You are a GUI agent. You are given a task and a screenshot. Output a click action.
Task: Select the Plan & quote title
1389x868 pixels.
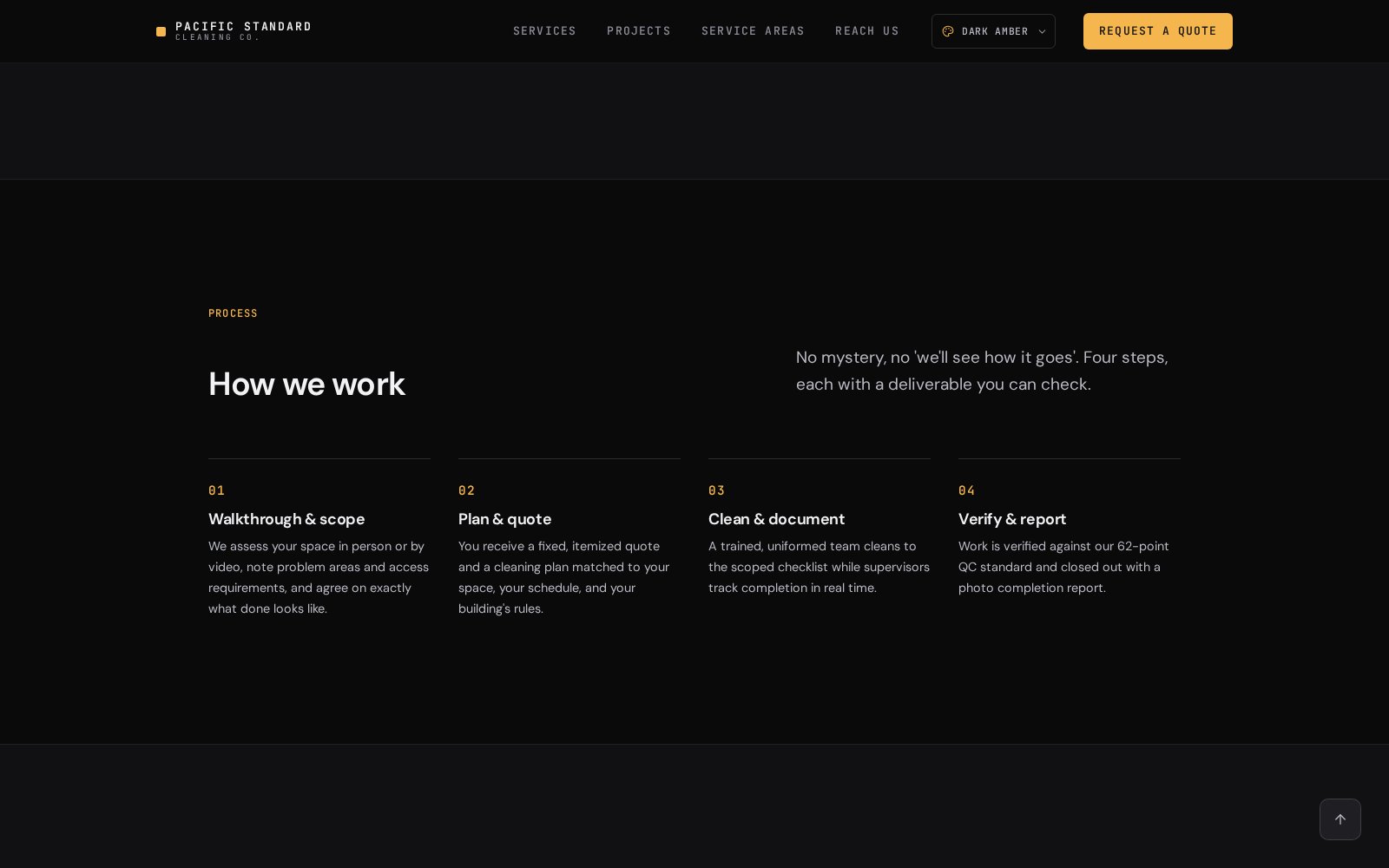(x=504, y=519)
